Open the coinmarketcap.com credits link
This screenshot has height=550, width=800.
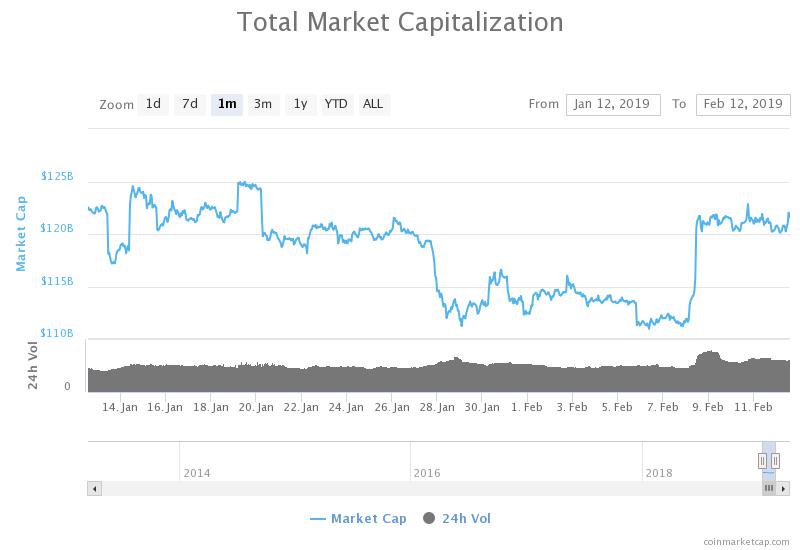tap(746, 541)
